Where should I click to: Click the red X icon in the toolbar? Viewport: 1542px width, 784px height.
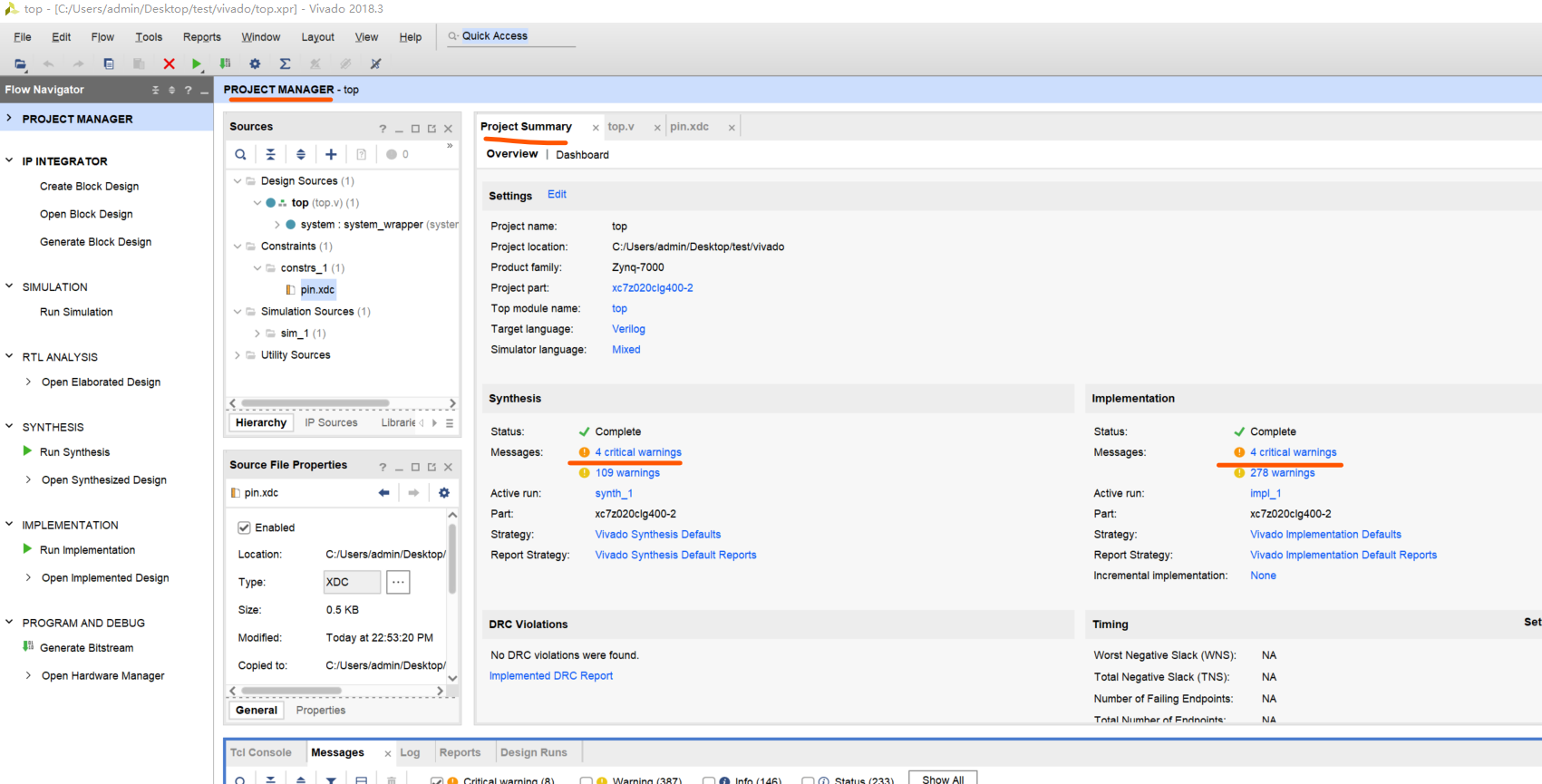click(x=169, y=63)
